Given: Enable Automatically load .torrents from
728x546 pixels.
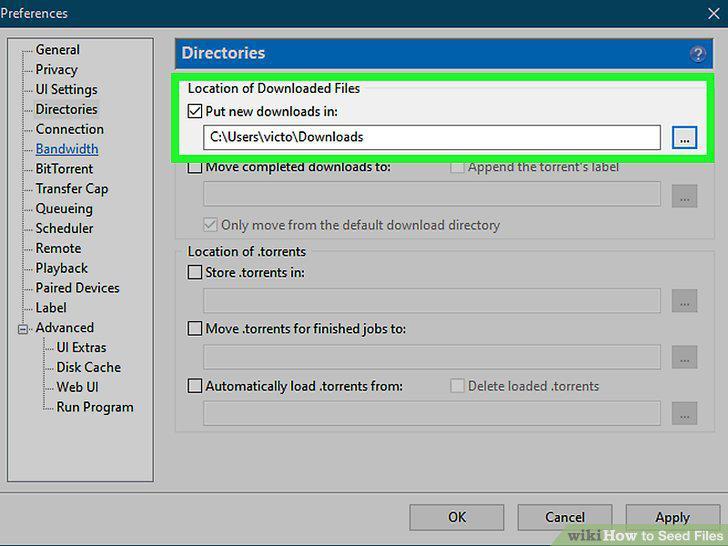Looking at the screenshot, I should point(195,386).
